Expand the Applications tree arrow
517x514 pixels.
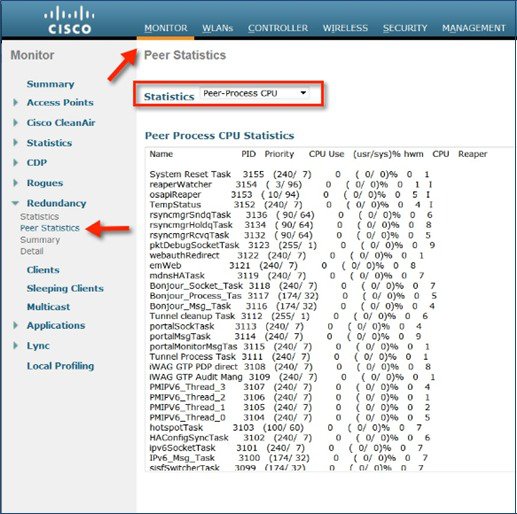pyautogui.click(x=15, y=325)
